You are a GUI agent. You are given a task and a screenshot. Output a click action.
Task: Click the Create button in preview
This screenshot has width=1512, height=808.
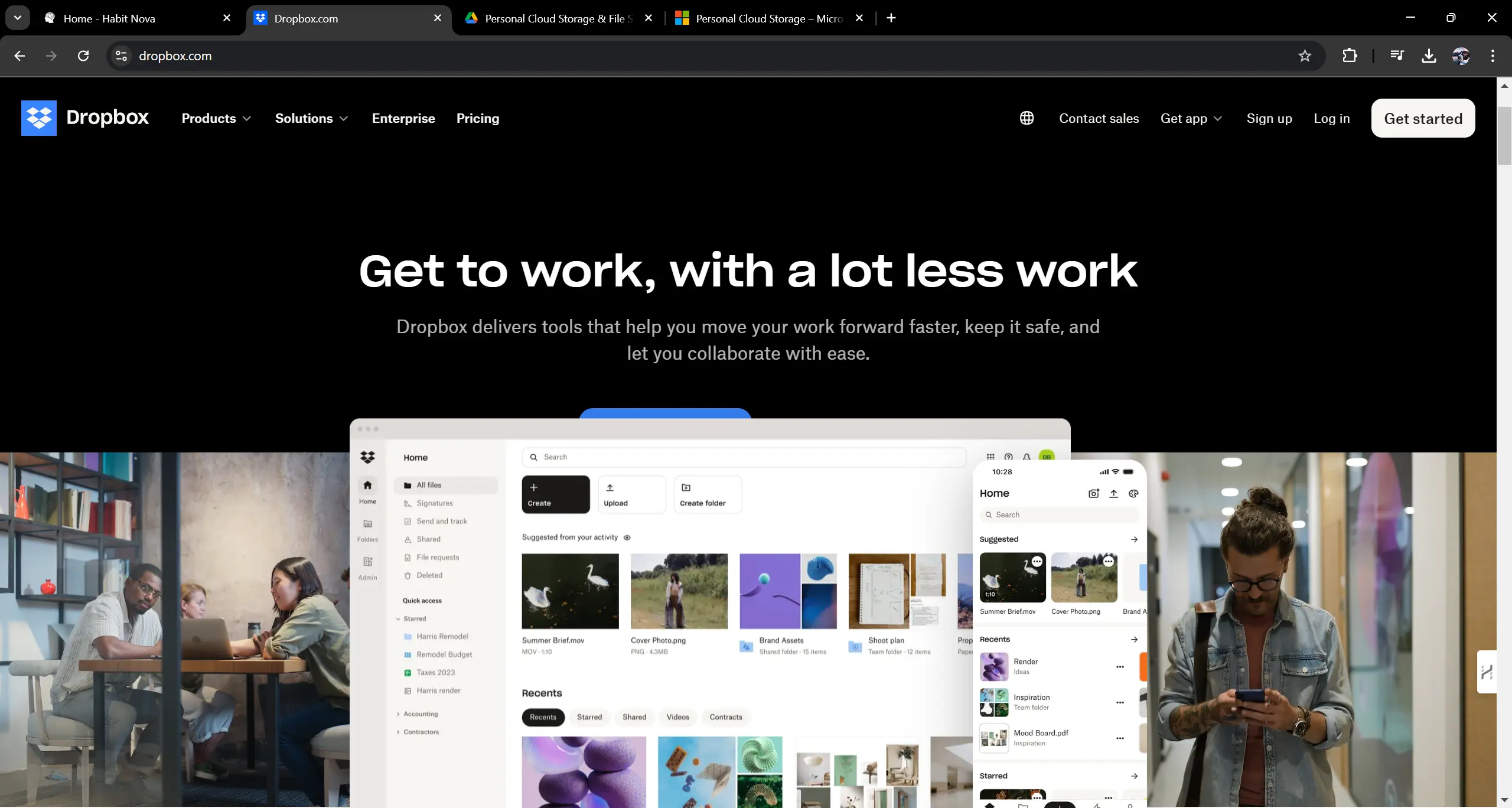point(556,494)
